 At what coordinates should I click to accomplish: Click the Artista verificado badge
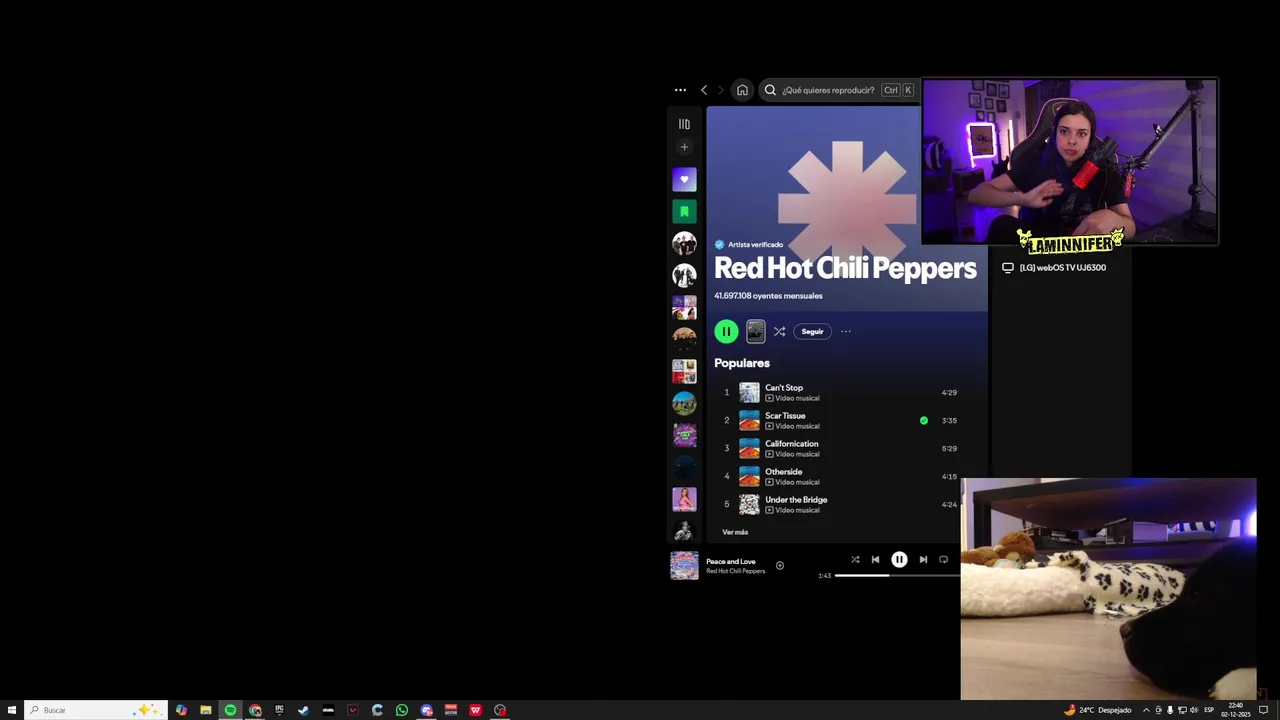tap(749, 244)
